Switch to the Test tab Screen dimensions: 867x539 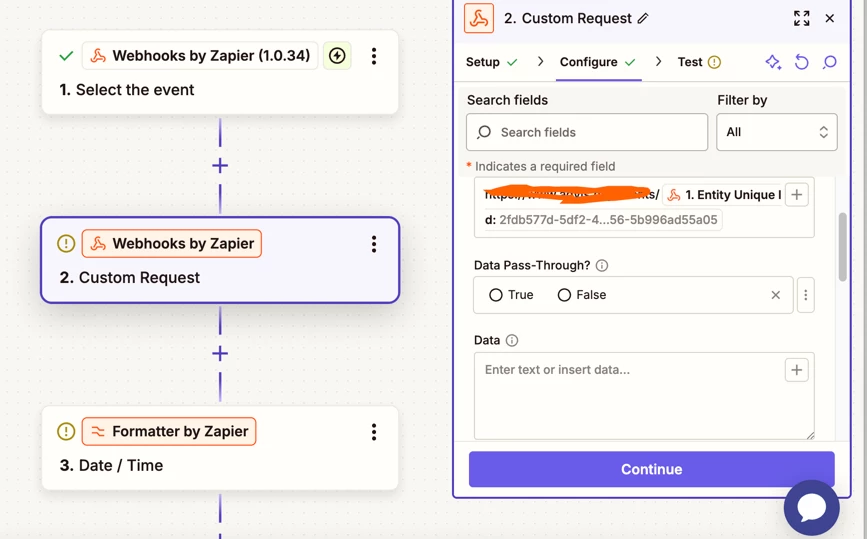coord(699,62)
